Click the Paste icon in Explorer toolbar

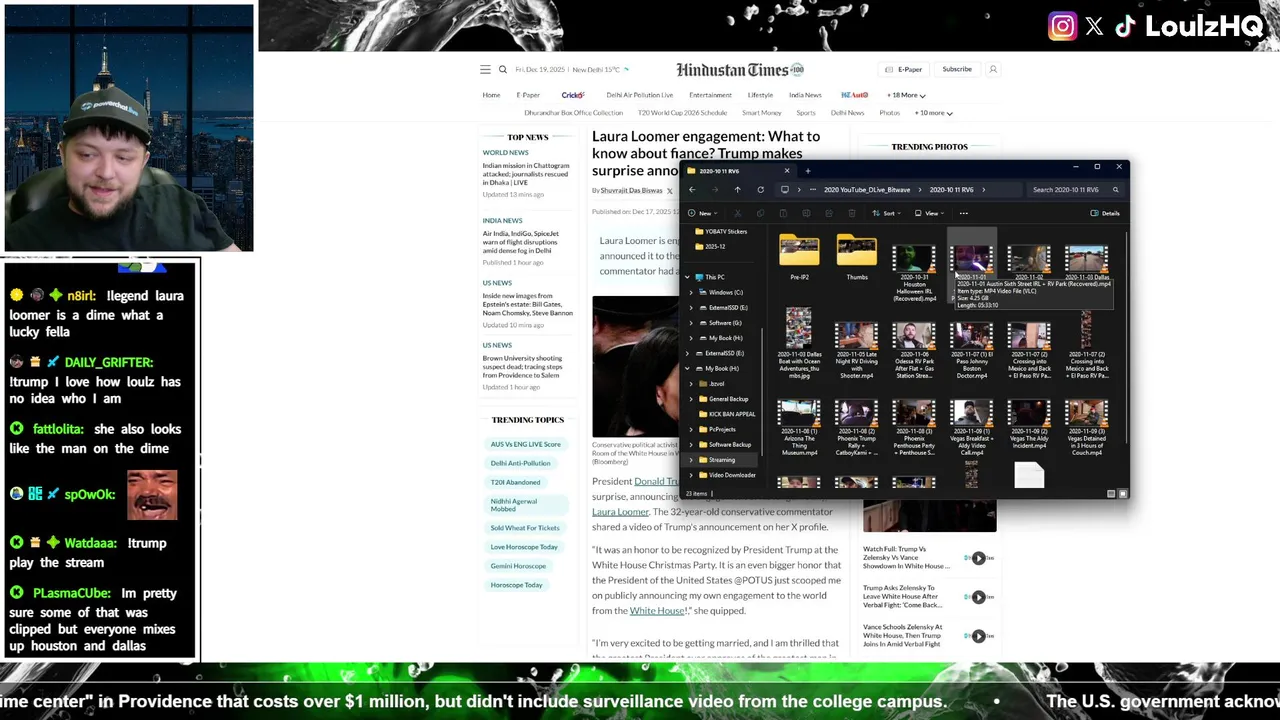783,213
